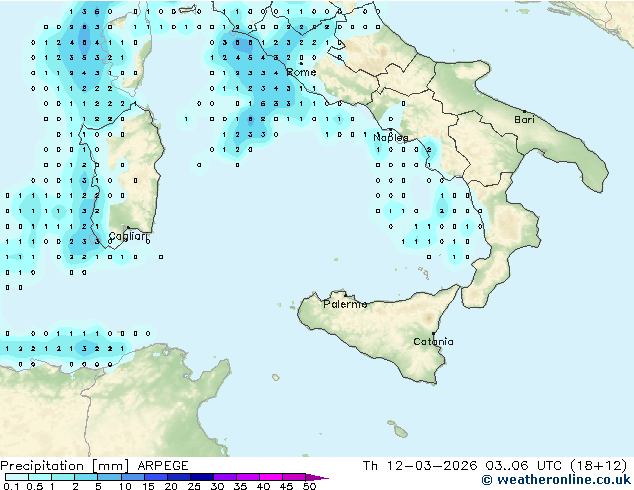634x490 pixels.
Task: Select the 40–45 mm magenta legend swatch
Action: [x=271, y=477]
